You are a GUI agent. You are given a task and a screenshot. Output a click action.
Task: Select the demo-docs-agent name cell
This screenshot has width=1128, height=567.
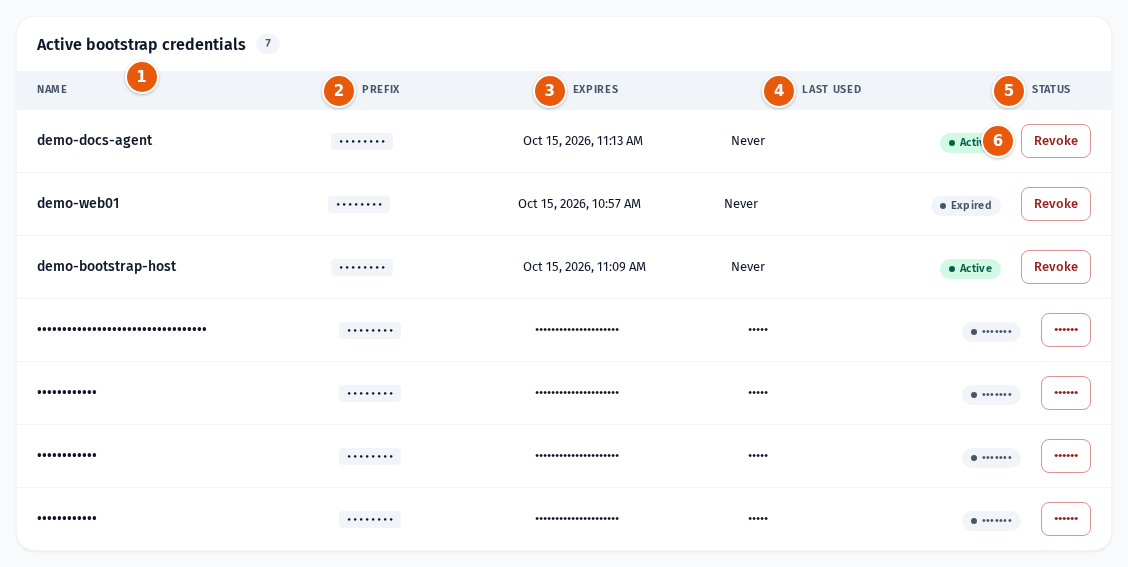[x=94, y=140]
